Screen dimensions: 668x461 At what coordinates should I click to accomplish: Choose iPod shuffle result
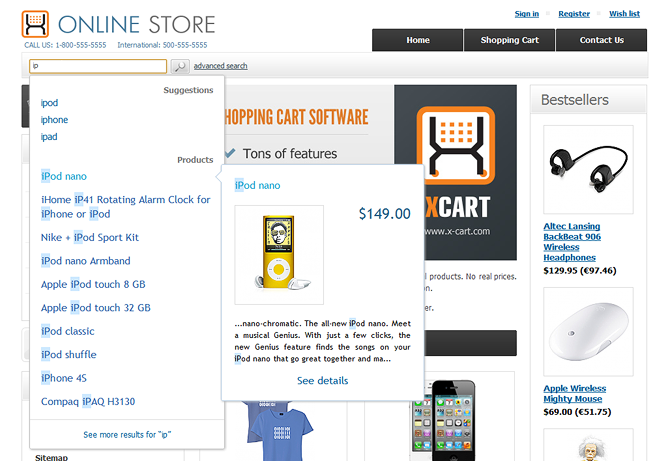(x=69, y=354)
